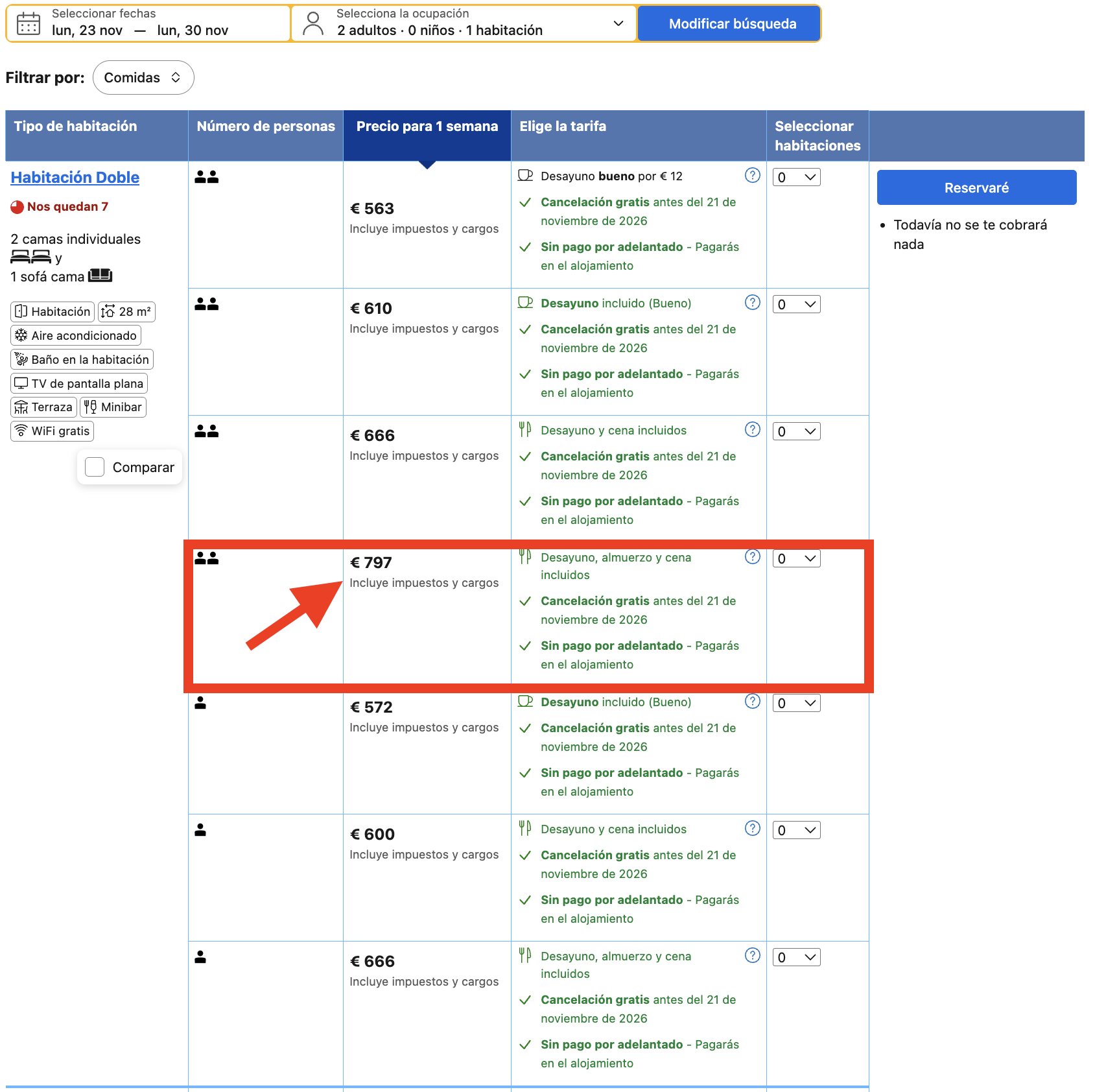Click the Modificar búsqueda button
The height and width of the screenshot is (1092, 1106).
729,24
